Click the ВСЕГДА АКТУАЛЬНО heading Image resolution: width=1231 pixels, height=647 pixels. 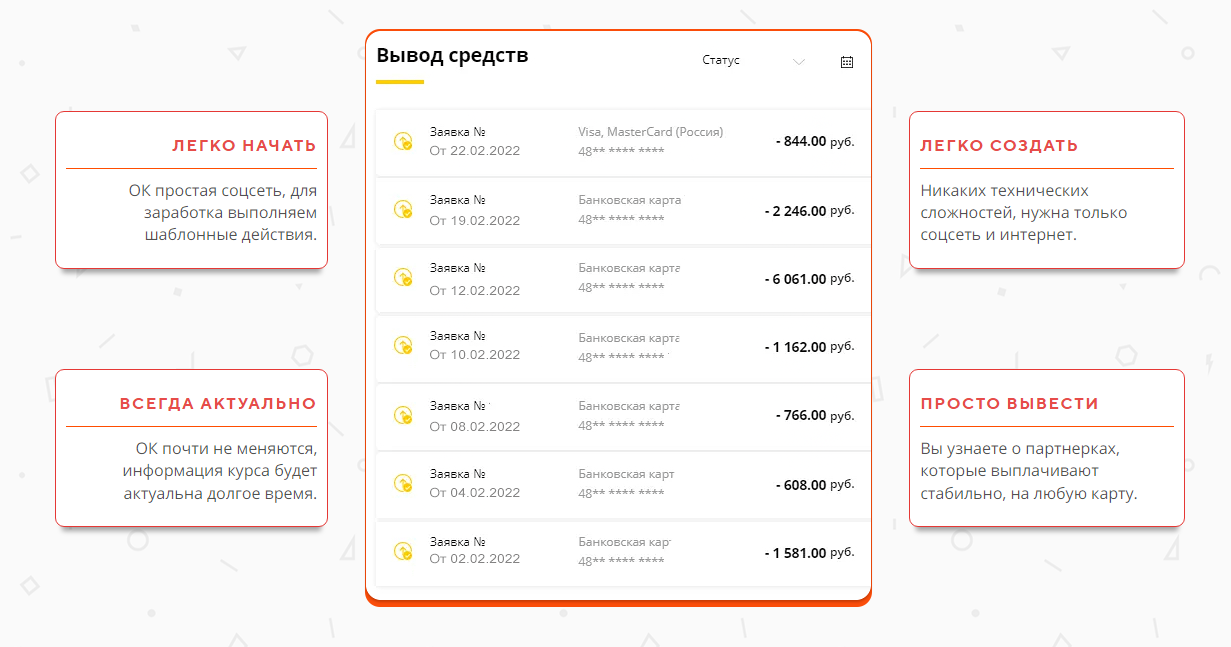click(x=216, y=403)
